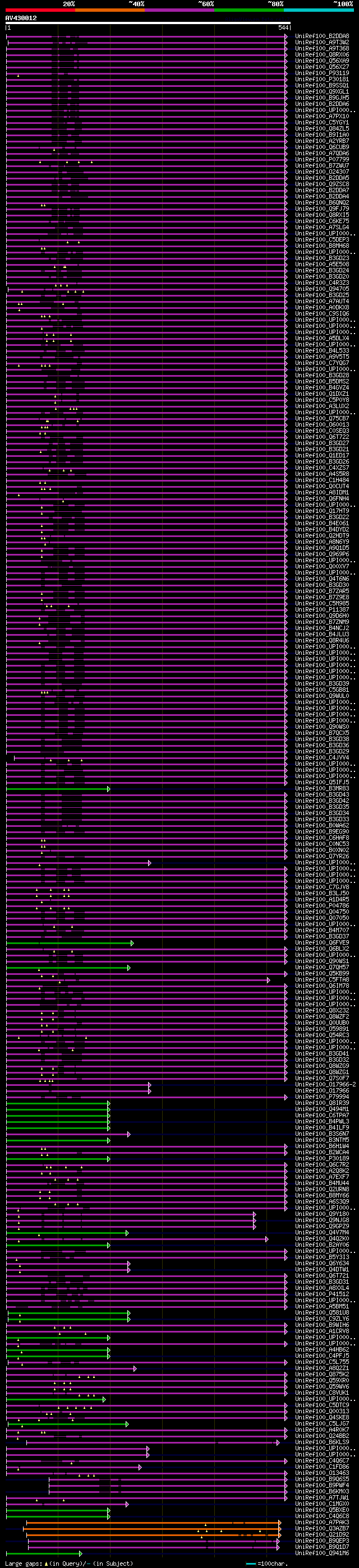Click the orange alignment bar for UniRef100_Q3AZB7
Image resolution: width=359 pixels, height=1568 pixels.
153,1529
